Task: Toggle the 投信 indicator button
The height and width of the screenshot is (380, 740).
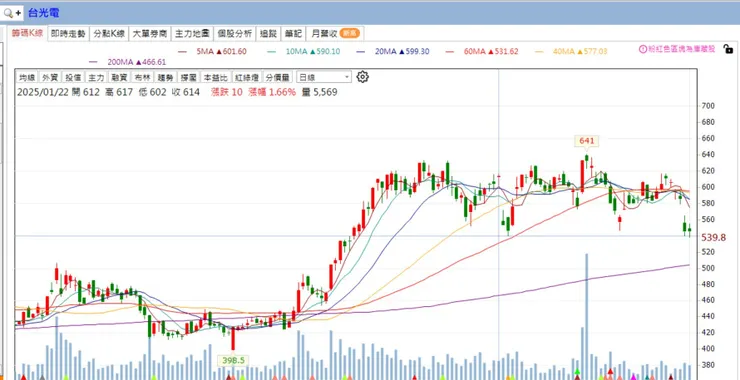Action: (x=73, y=77)
